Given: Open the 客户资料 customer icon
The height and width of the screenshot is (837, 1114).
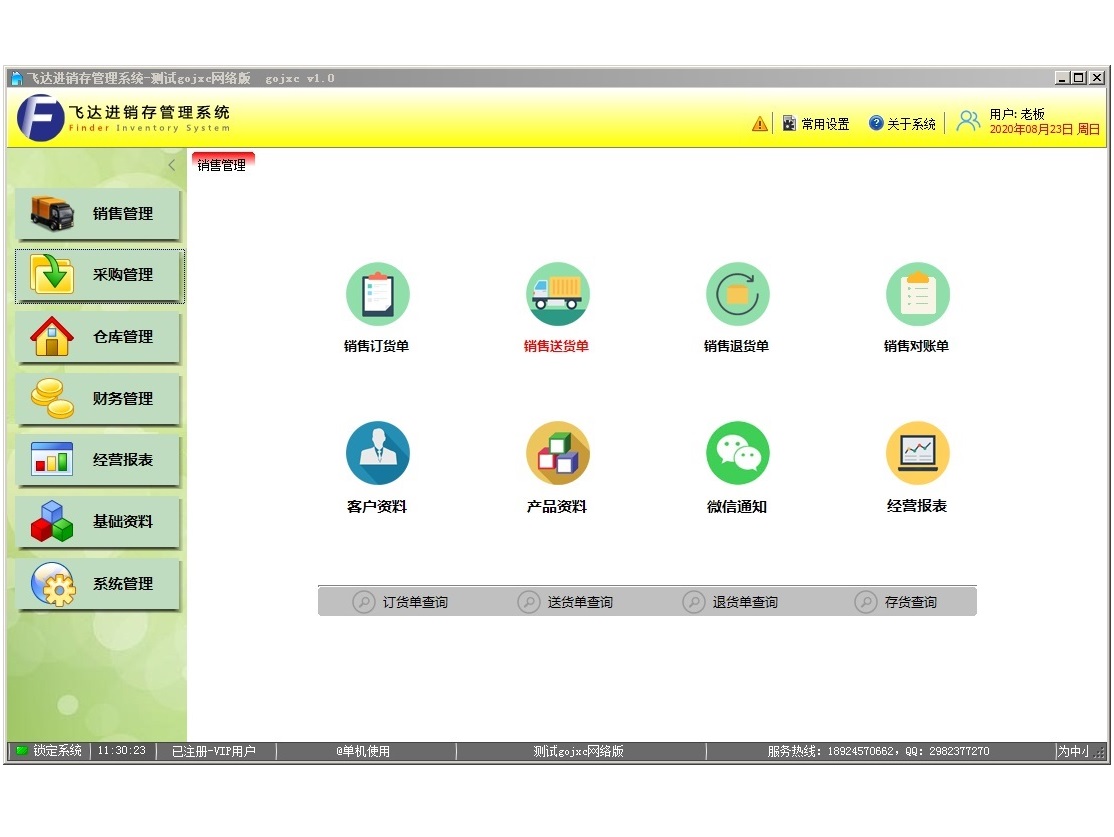Looking at the screenshot, I should click(x=377, y=453).
